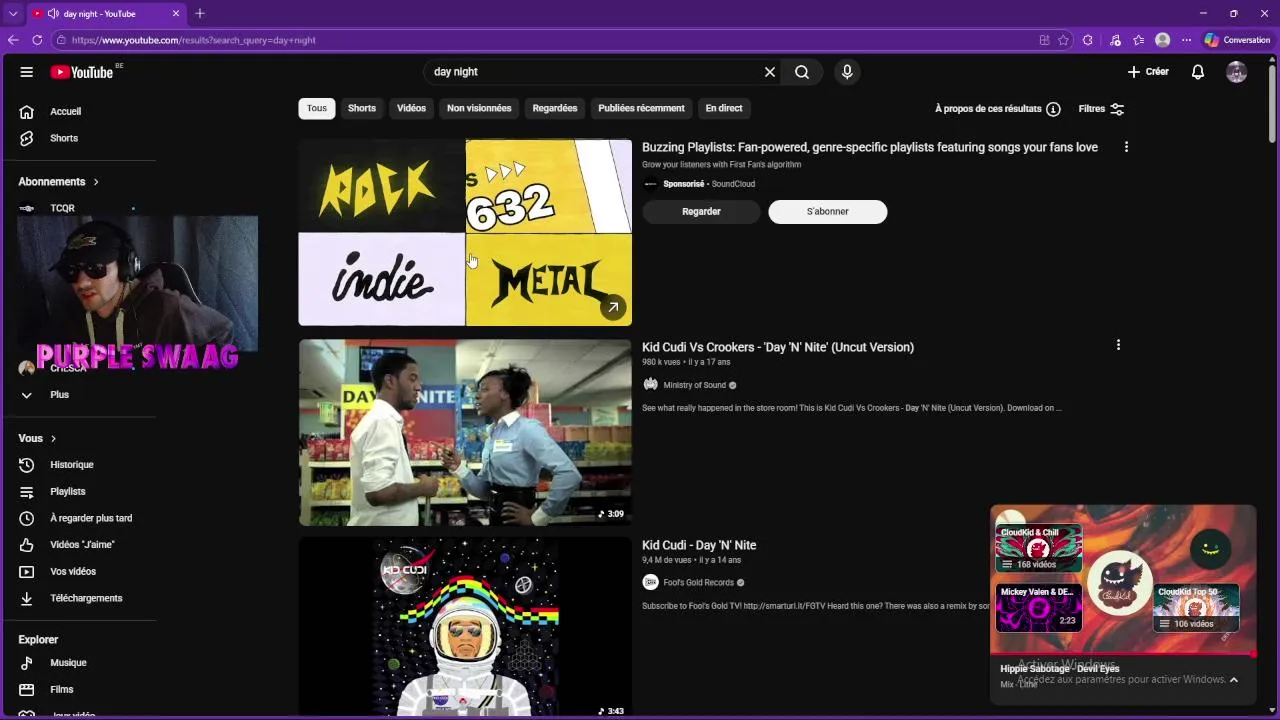This screenshot has width=1280, height=720.
Task: Expand the Vous section
Action: 38,438
